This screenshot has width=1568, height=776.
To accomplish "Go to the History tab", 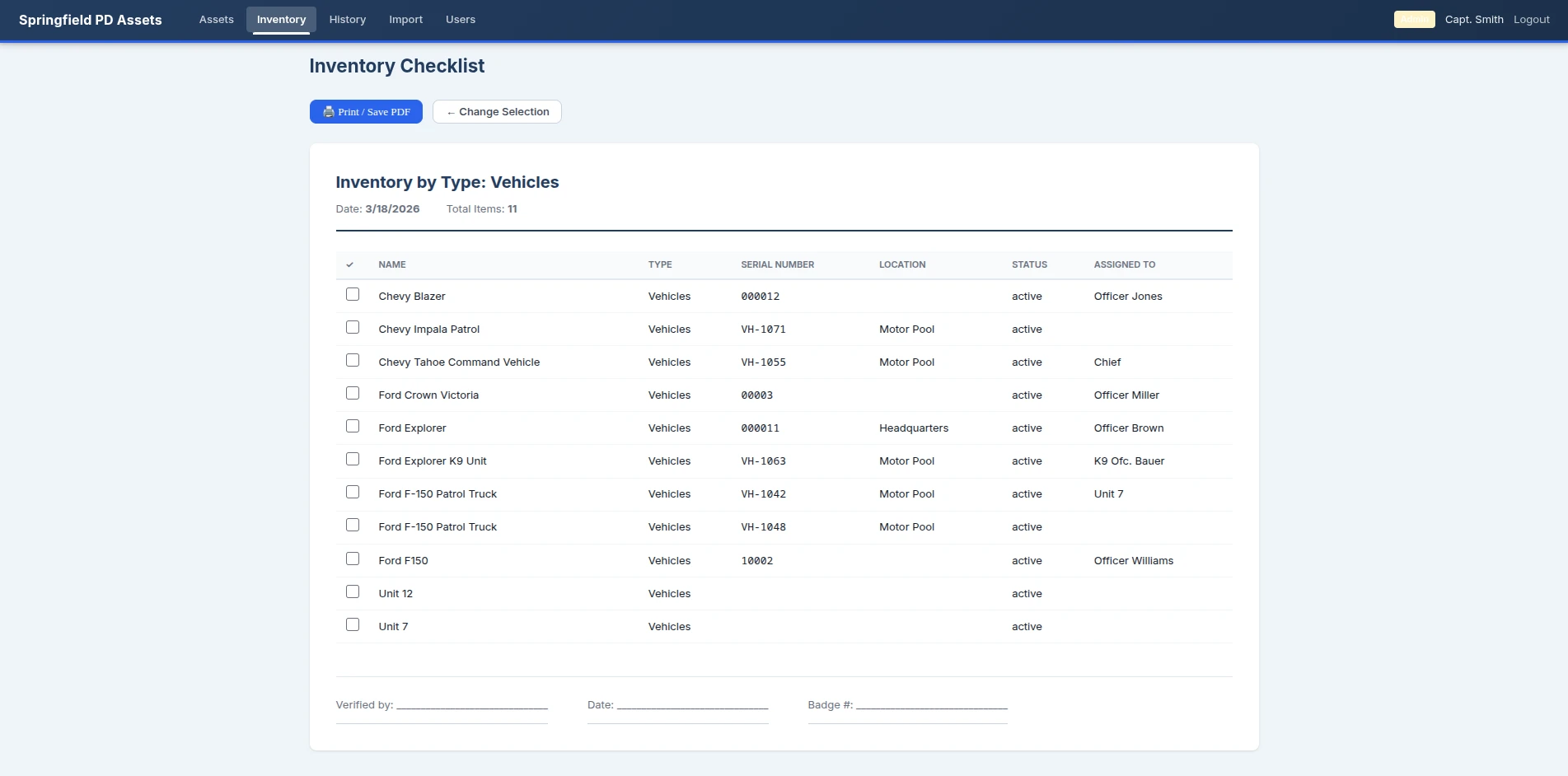I will click(348, 20).
